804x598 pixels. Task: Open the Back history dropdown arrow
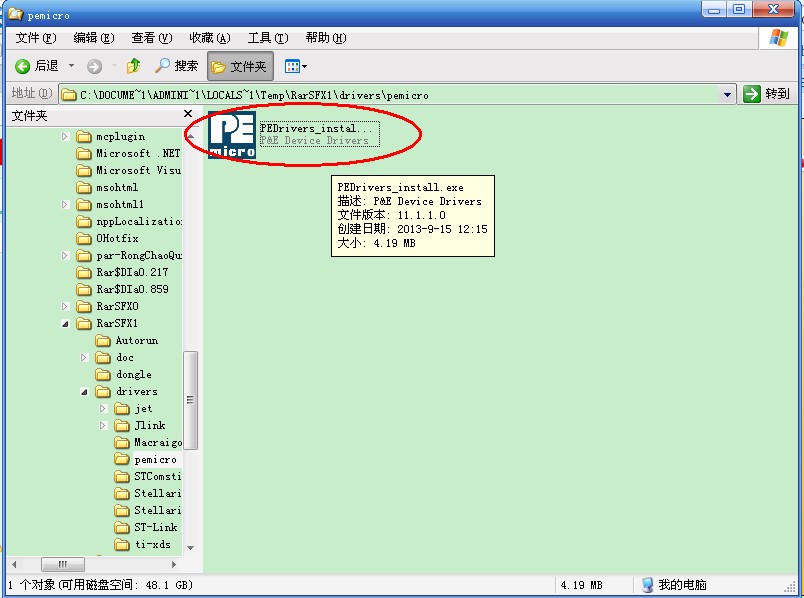(x=71, y=66)
